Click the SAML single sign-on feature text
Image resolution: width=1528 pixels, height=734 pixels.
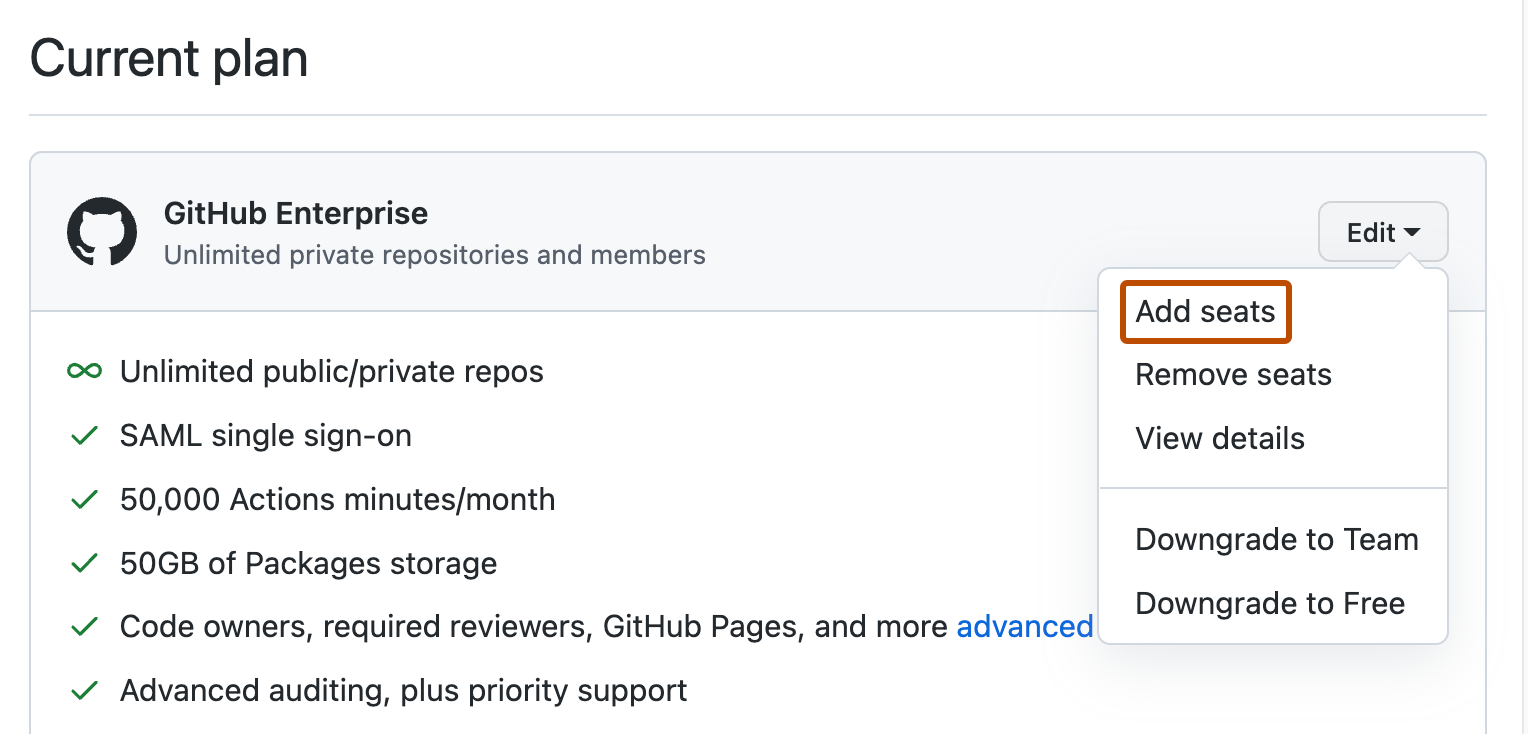[265, 436]
